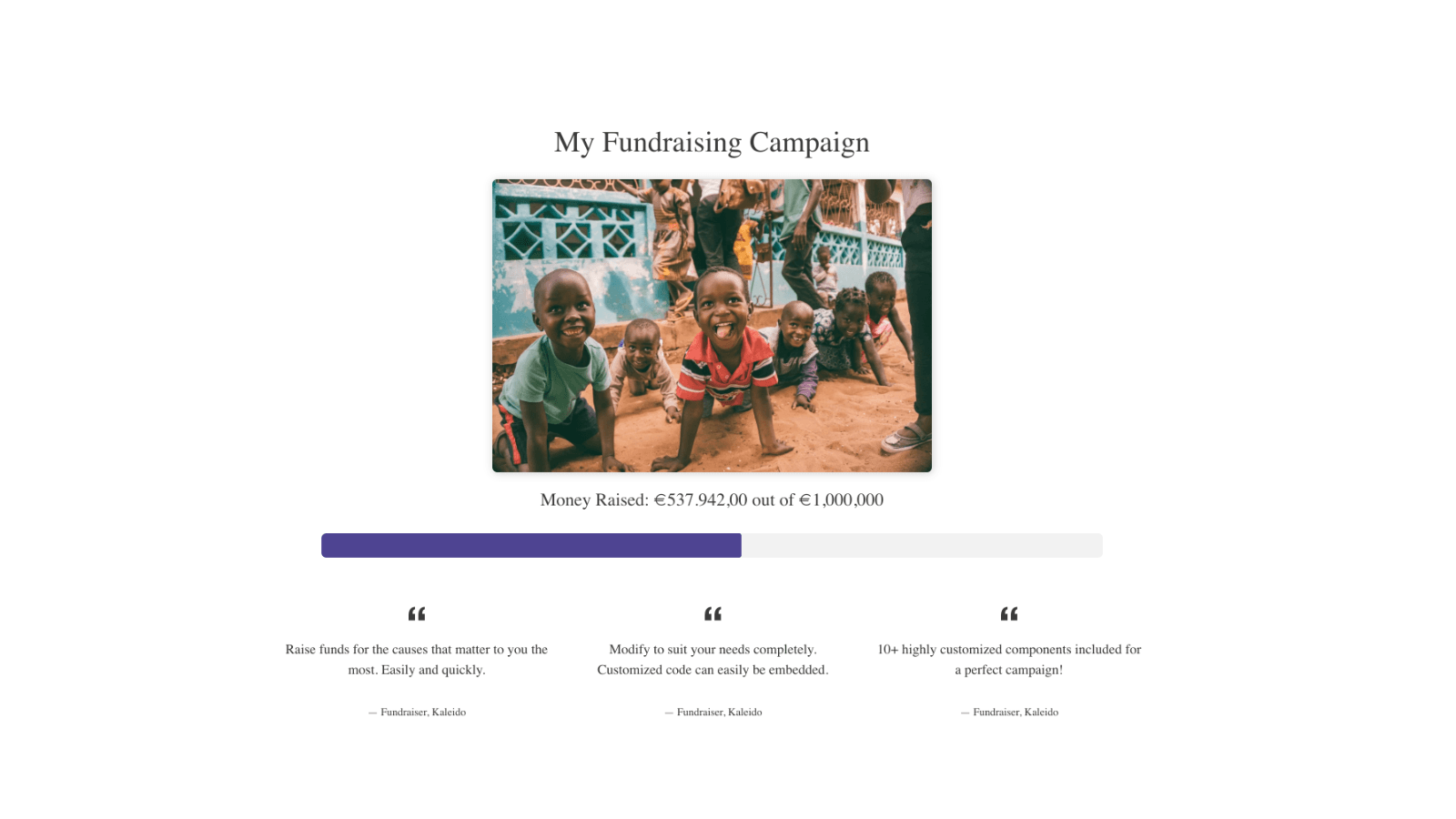Click the unfilled gray portion of progress bar
This screenshot has width=1456, height=819.
(x=921, y=545)
